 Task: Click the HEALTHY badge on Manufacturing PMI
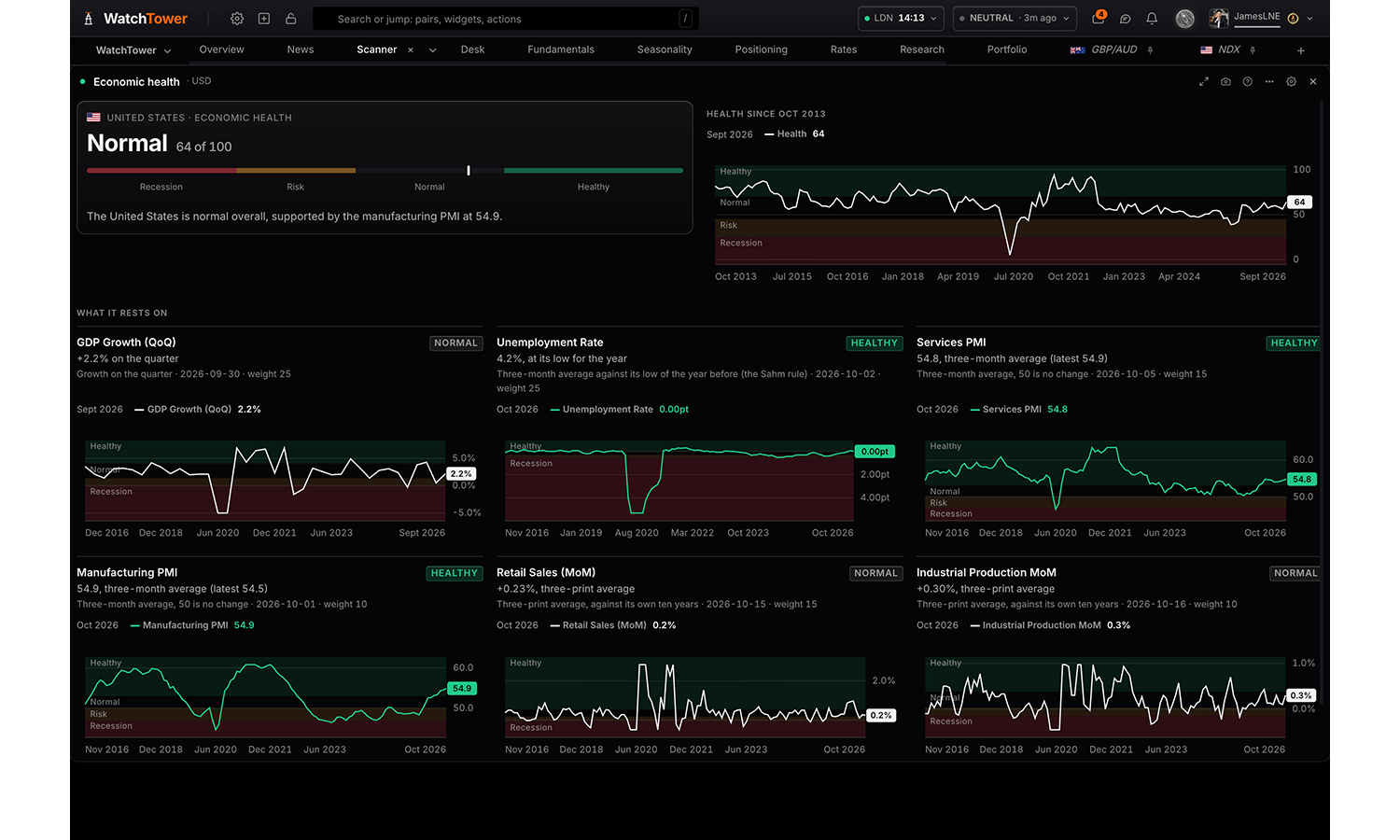coord(455,573)
